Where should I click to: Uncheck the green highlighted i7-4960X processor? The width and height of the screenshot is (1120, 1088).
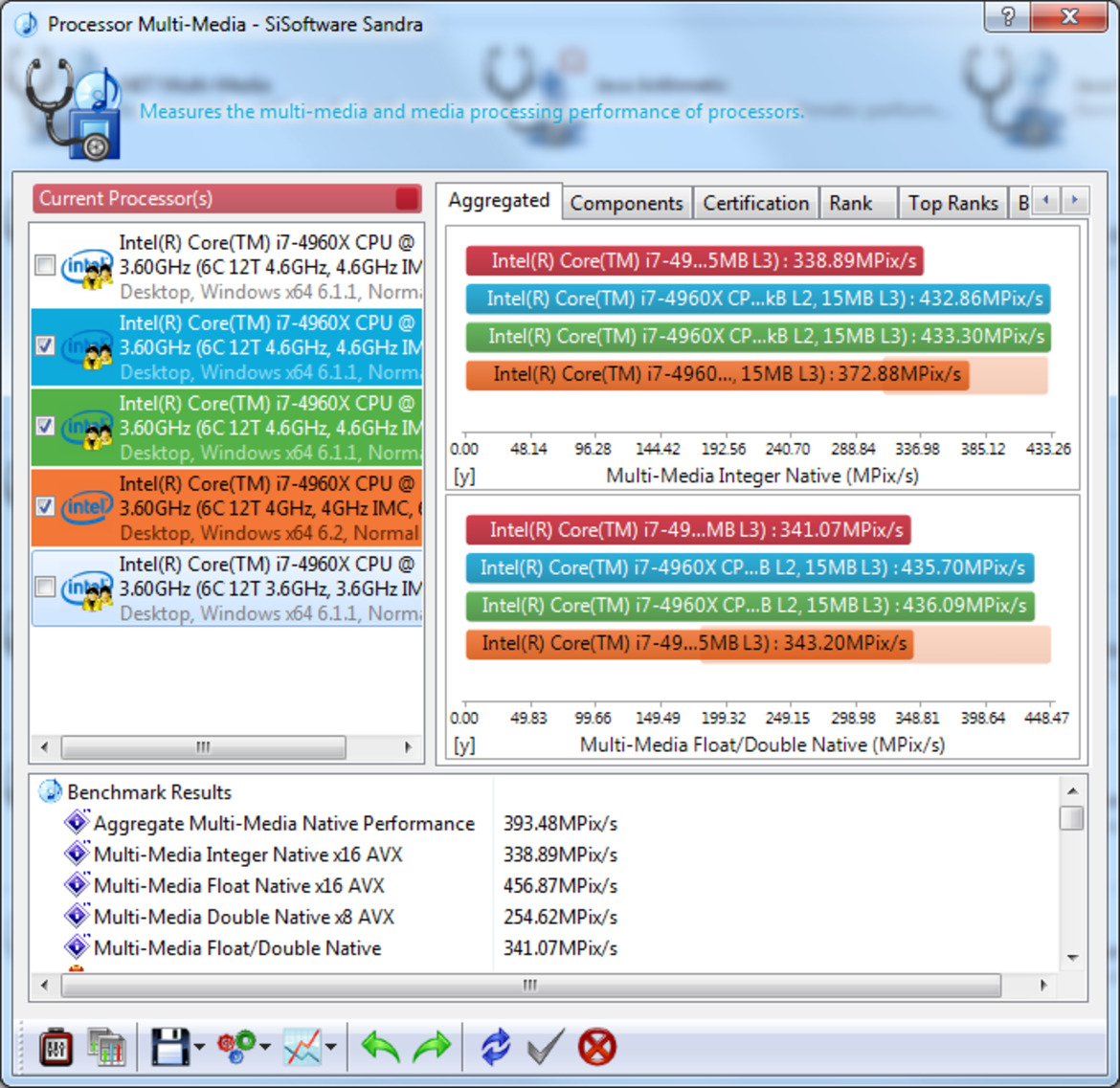45,427
